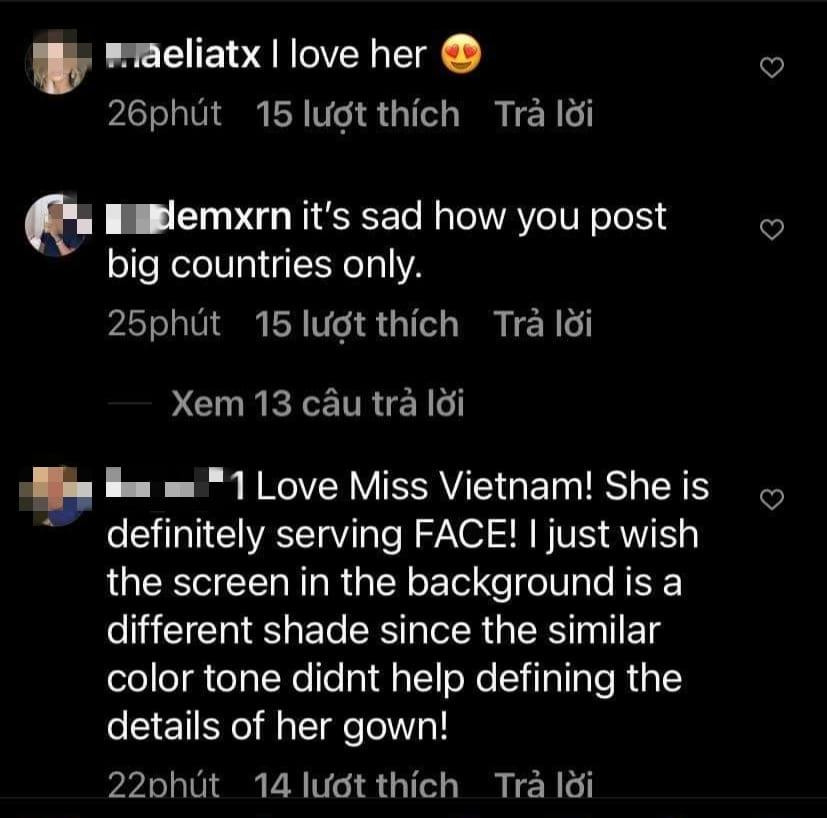Reply to the 'I love her' comment
This screenshot has height=818, width=827.
pyautogui.click(x=543, y=114)
